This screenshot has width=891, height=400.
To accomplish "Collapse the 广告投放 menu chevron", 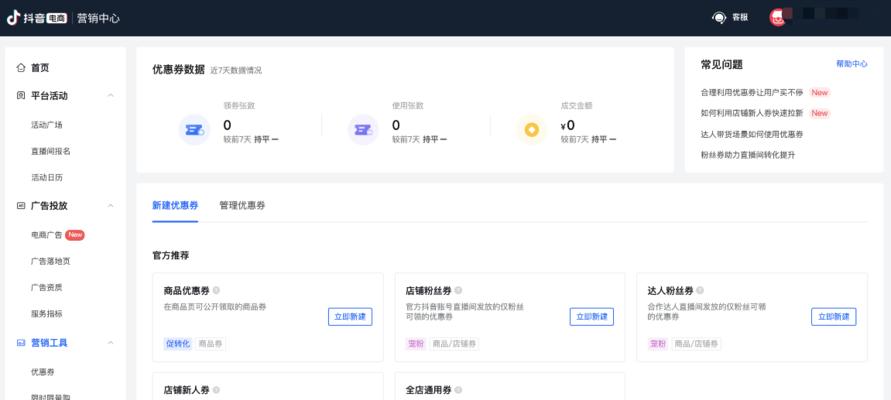I will point(111,206).
